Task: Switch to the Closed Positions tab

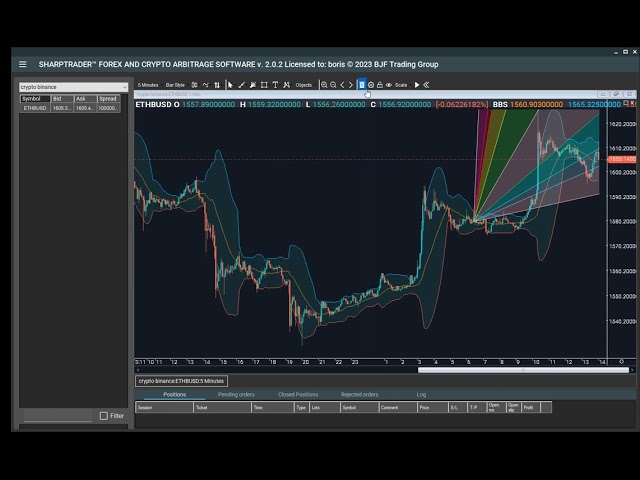Action: point(298,395)
